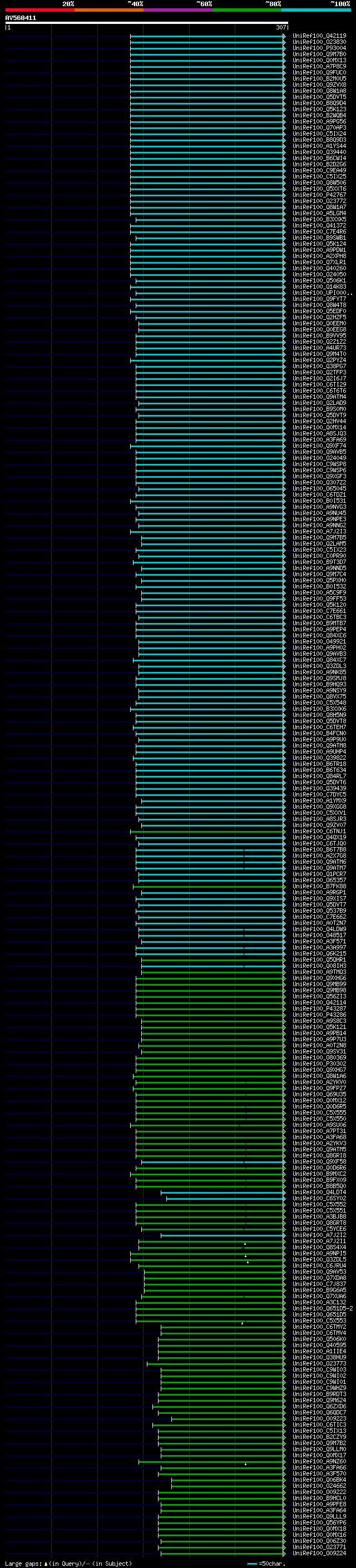This screenshot has height=1568, width=356.
Task: Click label UniRef100_Q1PCR7
Action: (319, 874)
